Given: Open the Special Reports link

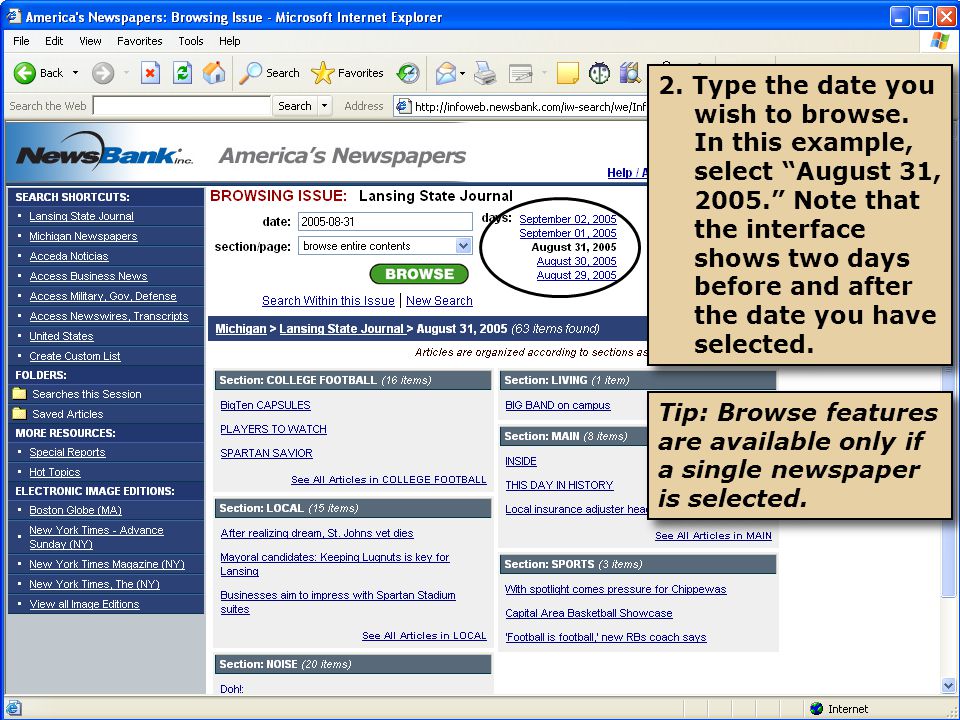Looking at the screenshot, I should click(x=67, y=452).
